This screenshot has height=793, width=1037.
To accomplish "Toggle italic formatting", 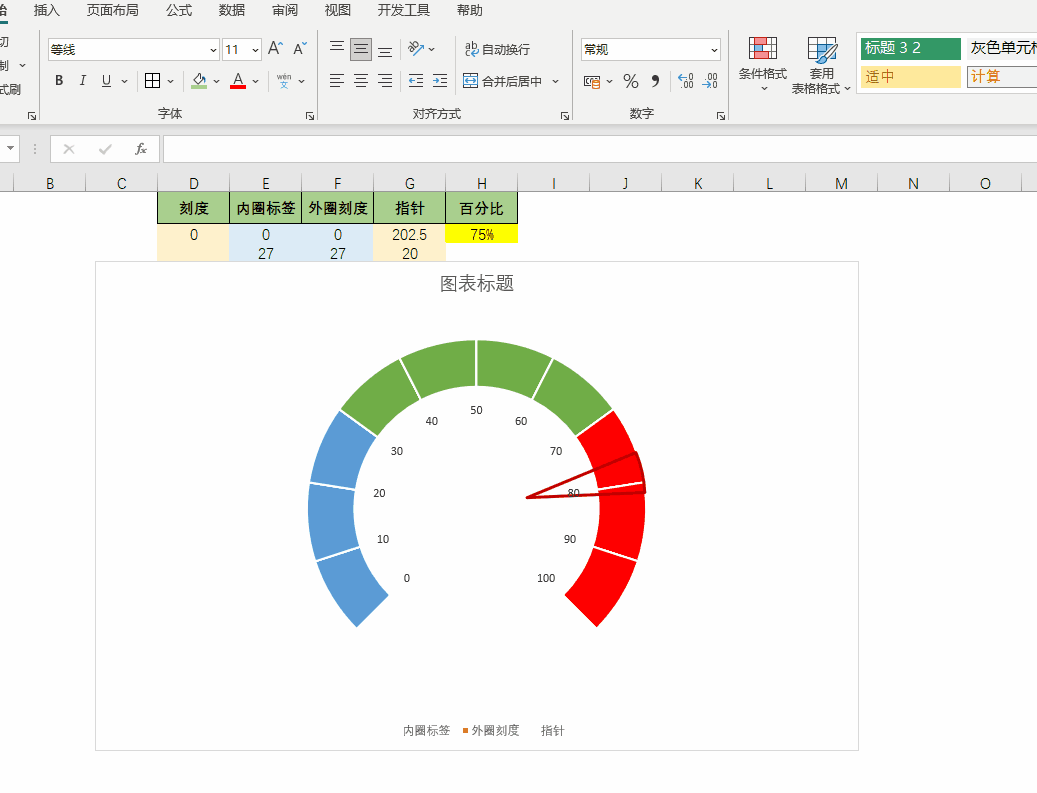I will (83, 81).
